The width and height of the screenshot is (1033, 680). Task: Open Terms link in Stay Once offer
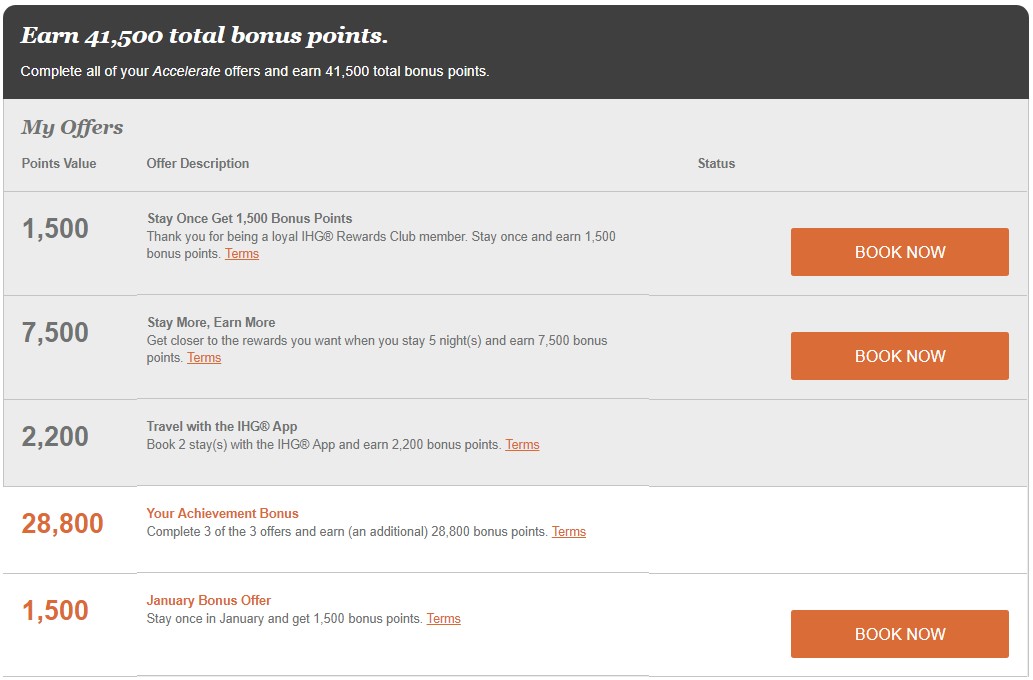click(242, 254)
